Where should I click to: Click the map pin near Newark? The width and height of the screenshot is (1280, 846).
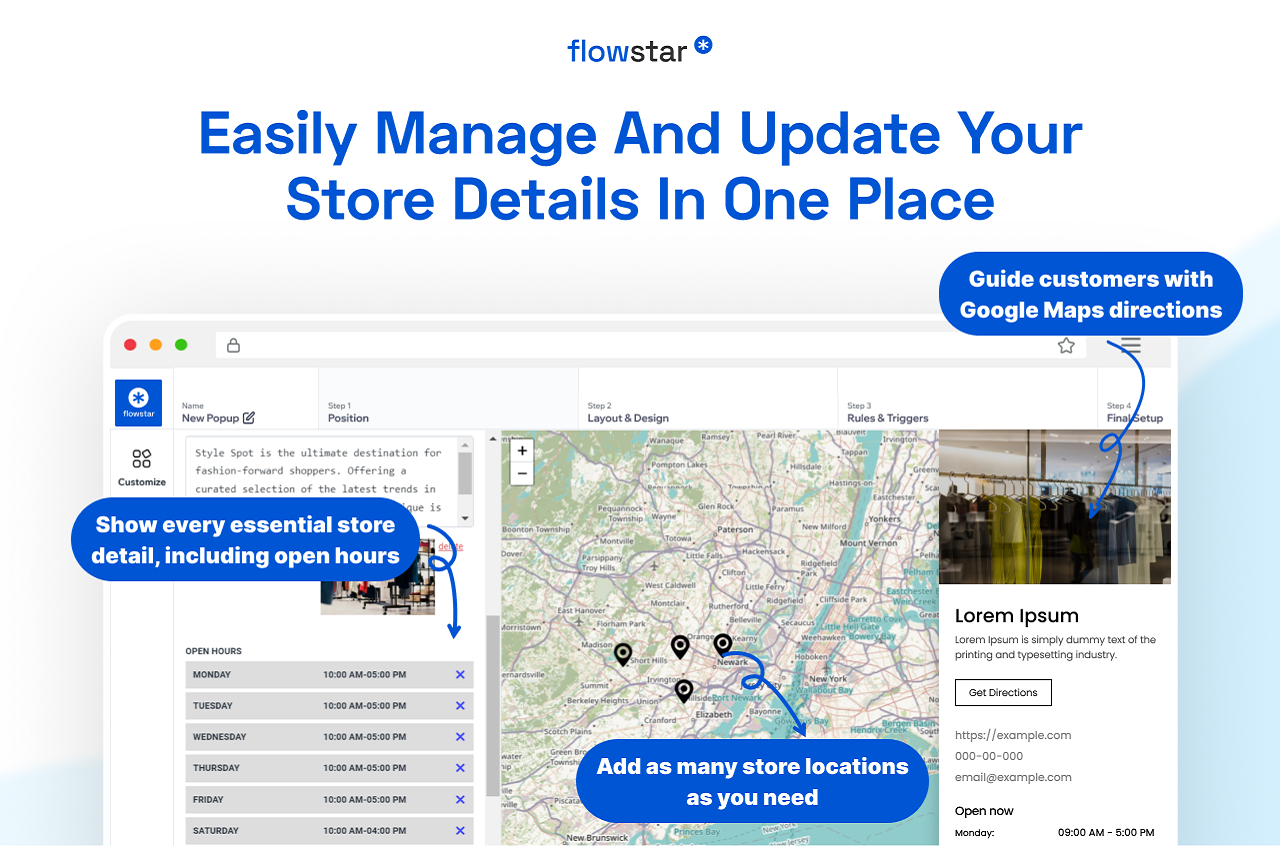(723, 641)
